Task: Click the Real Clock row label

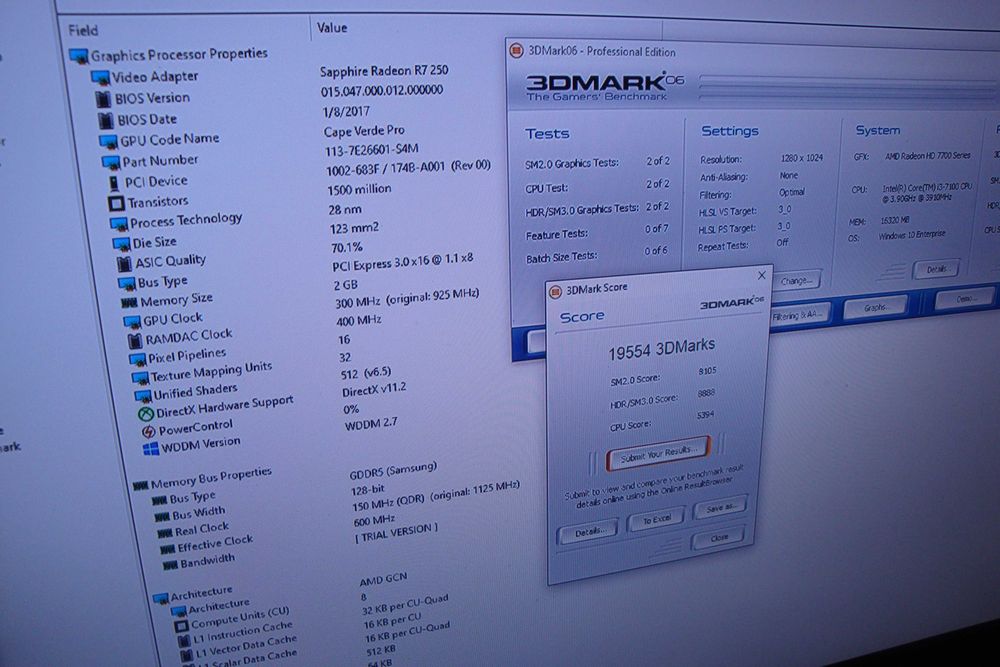Action: [x=202, y=529]
